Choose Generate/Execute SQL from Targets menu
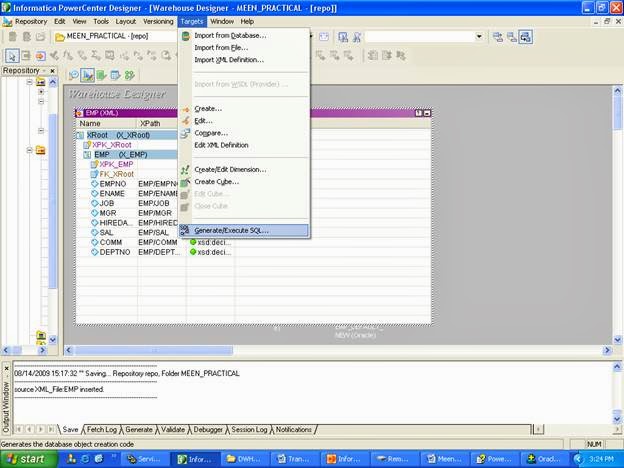 pos(244,230)
